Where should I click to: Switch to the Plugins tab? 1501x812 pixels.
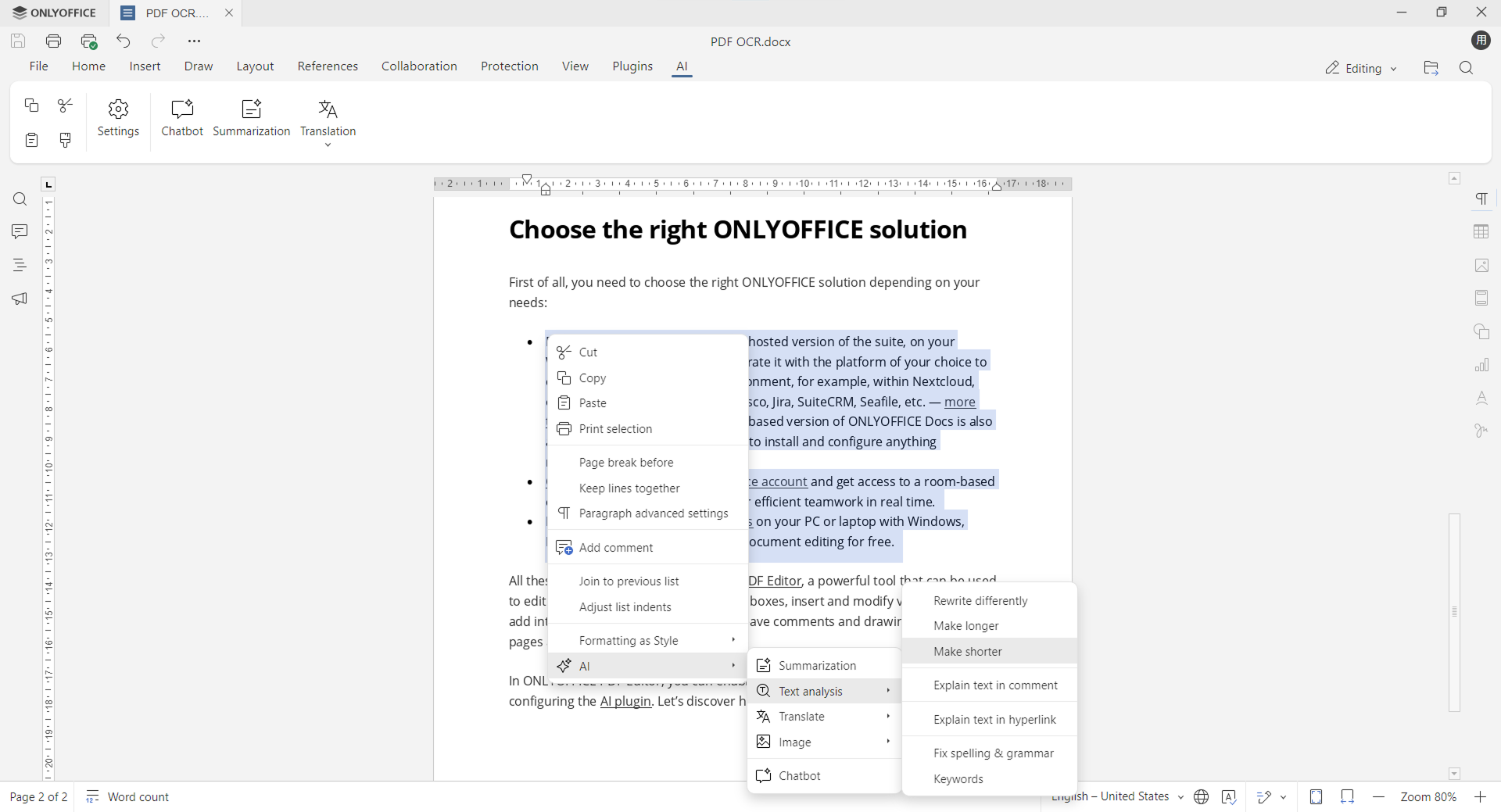coord(632,66)
